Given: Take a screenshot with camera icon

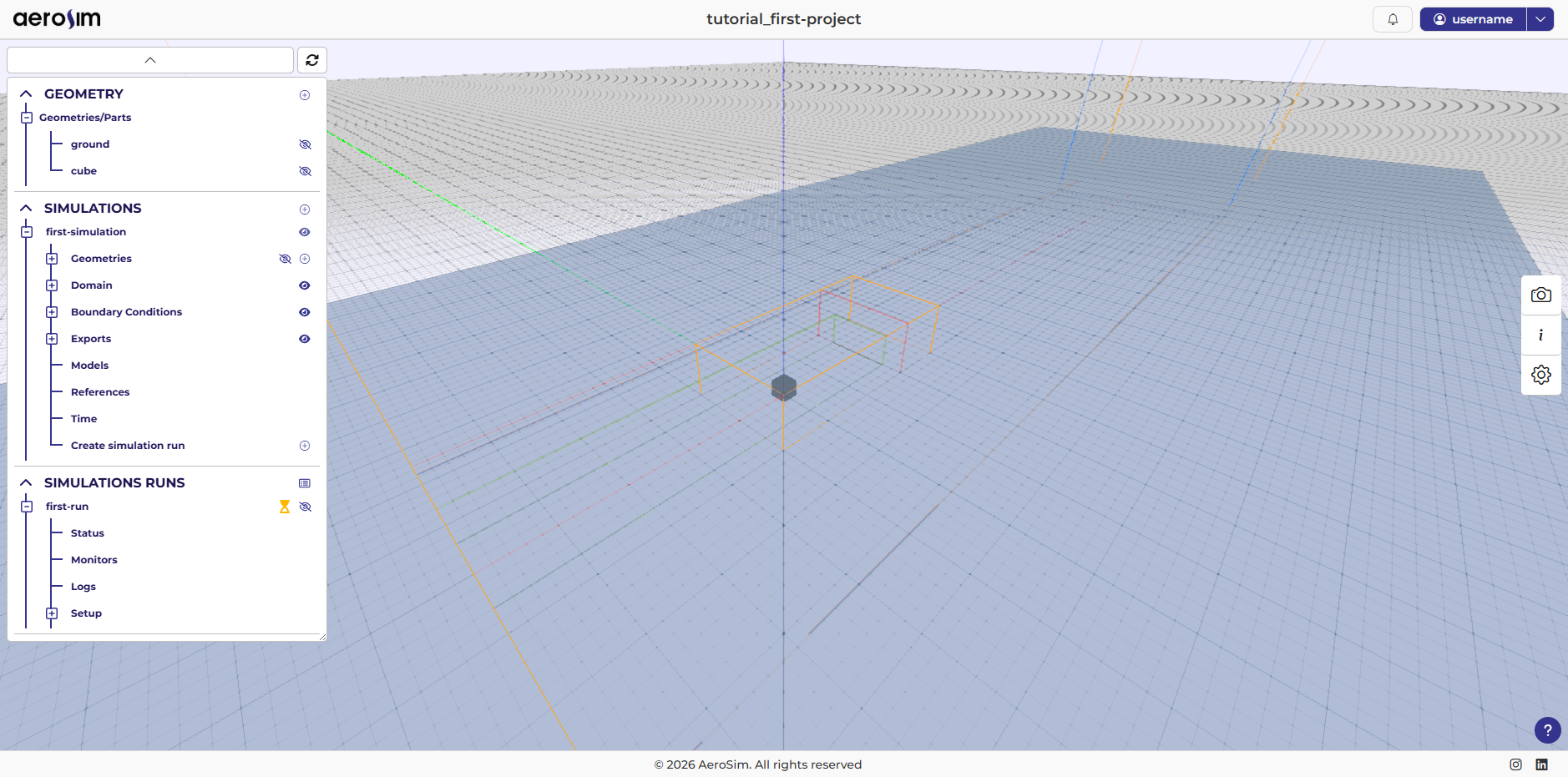Looking at the screenshot, I should pos(1540,295).
